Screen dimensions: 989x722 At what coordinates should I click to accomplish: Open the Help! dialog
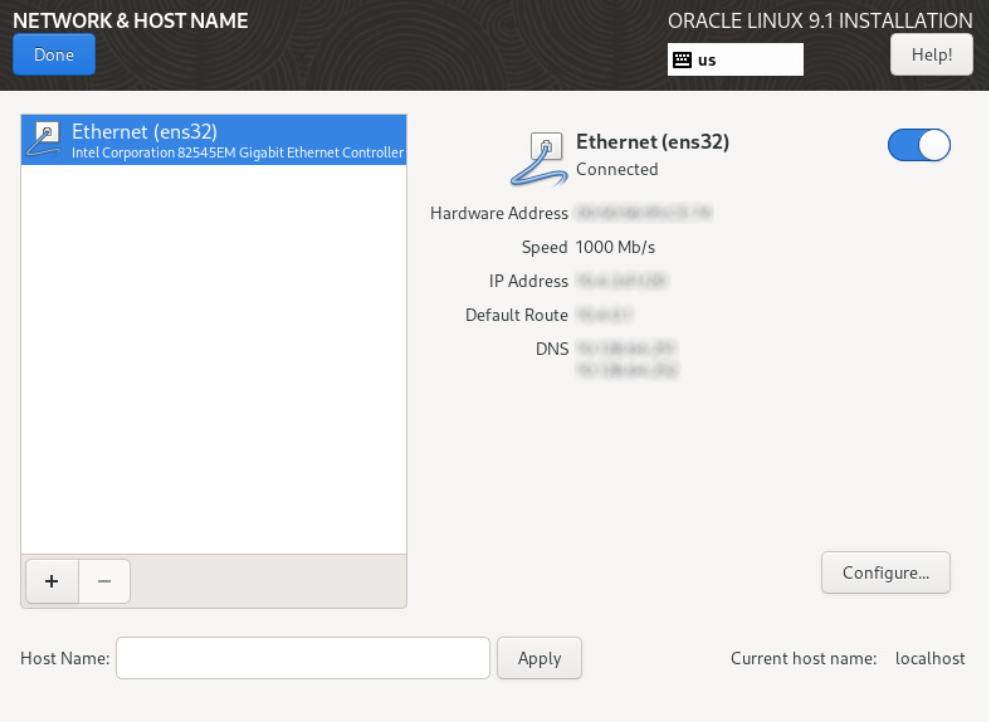coord(931,55)
